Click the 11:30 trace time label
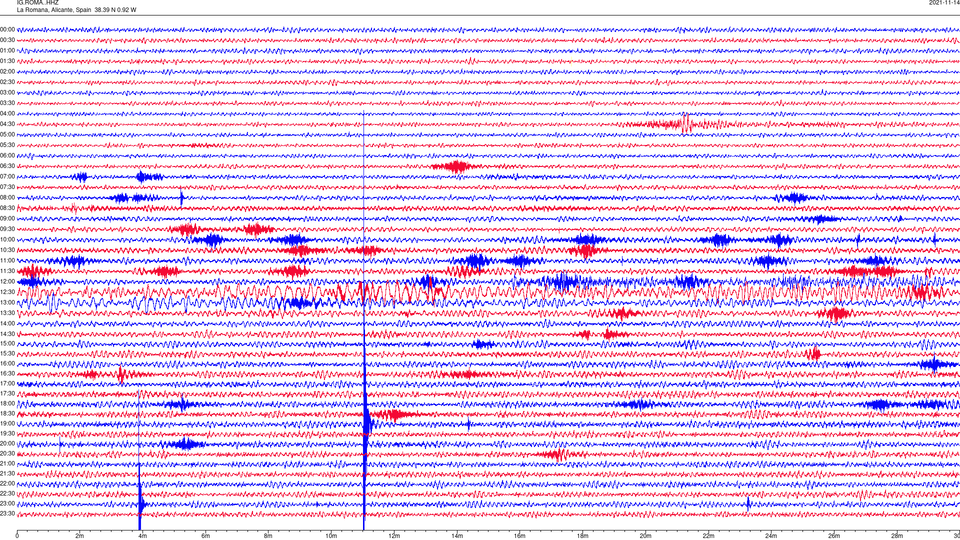Screen dimensions: 960x540 (7, 271)
